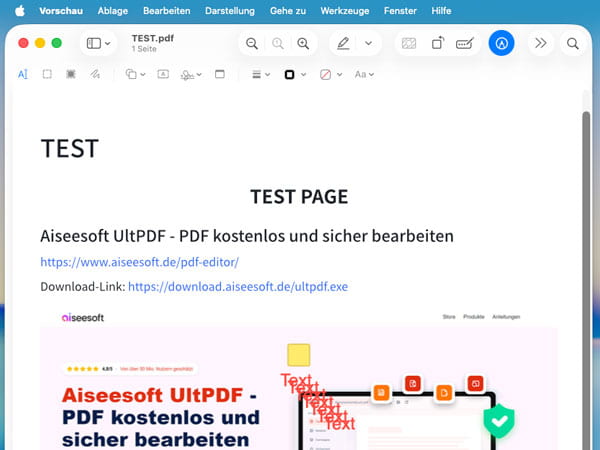600x450 pixels.
Task: Open the Ablage menu
Action: click(112, 11)
